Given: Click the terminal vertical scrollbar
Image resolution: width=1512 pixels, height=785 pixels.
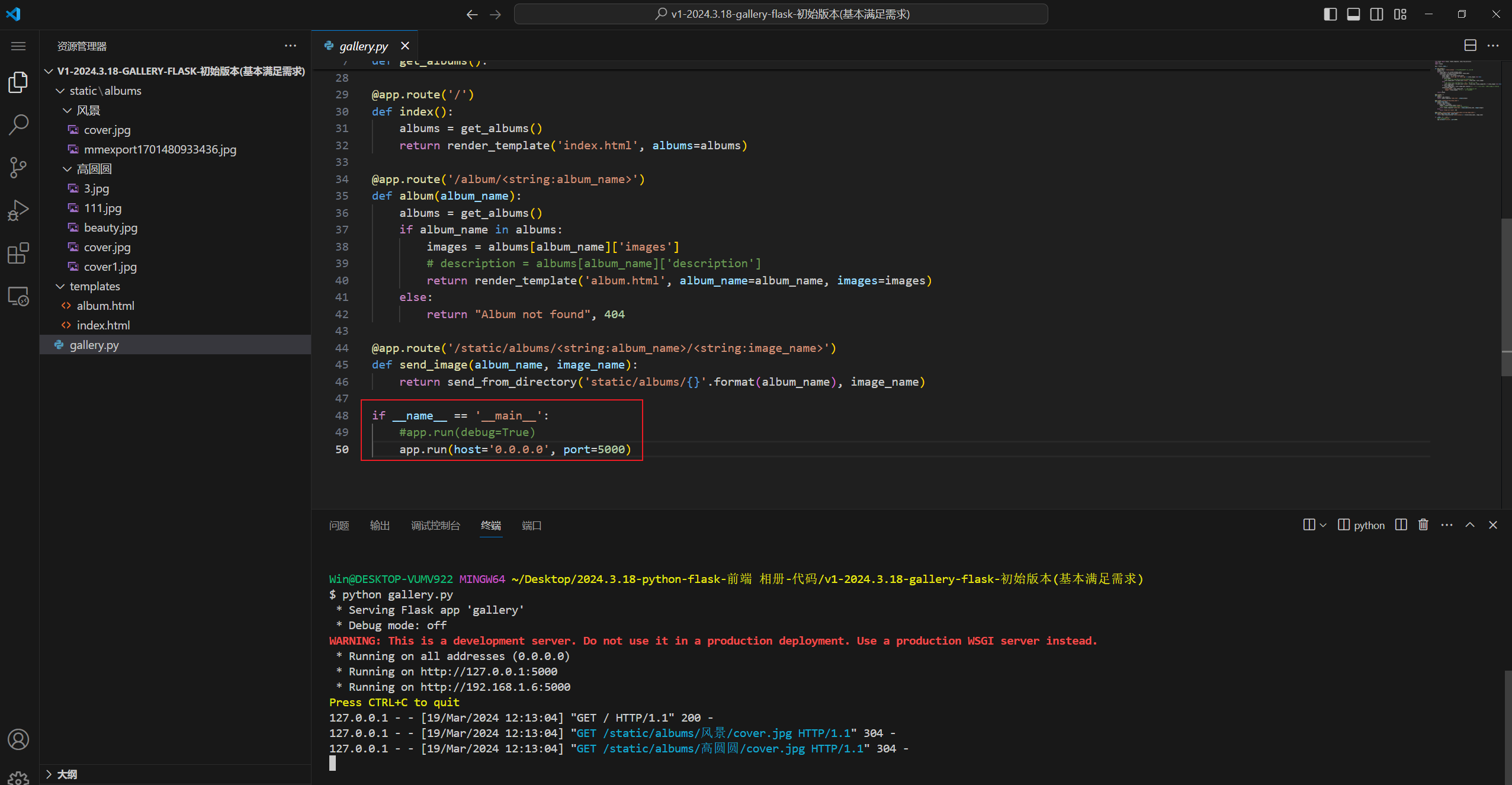Looking at the screenshot, I should pos(1508,727).
